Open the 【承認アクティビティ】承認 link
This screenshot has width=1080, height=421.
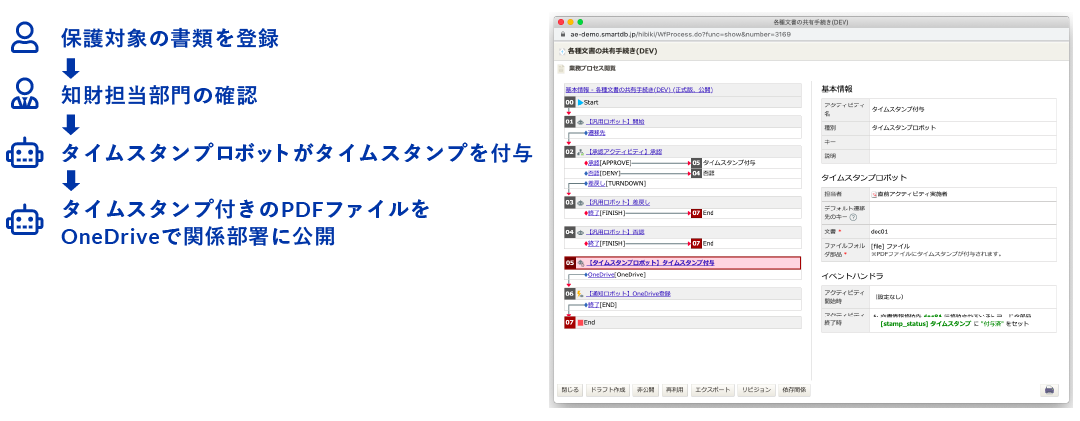(623, 151)
